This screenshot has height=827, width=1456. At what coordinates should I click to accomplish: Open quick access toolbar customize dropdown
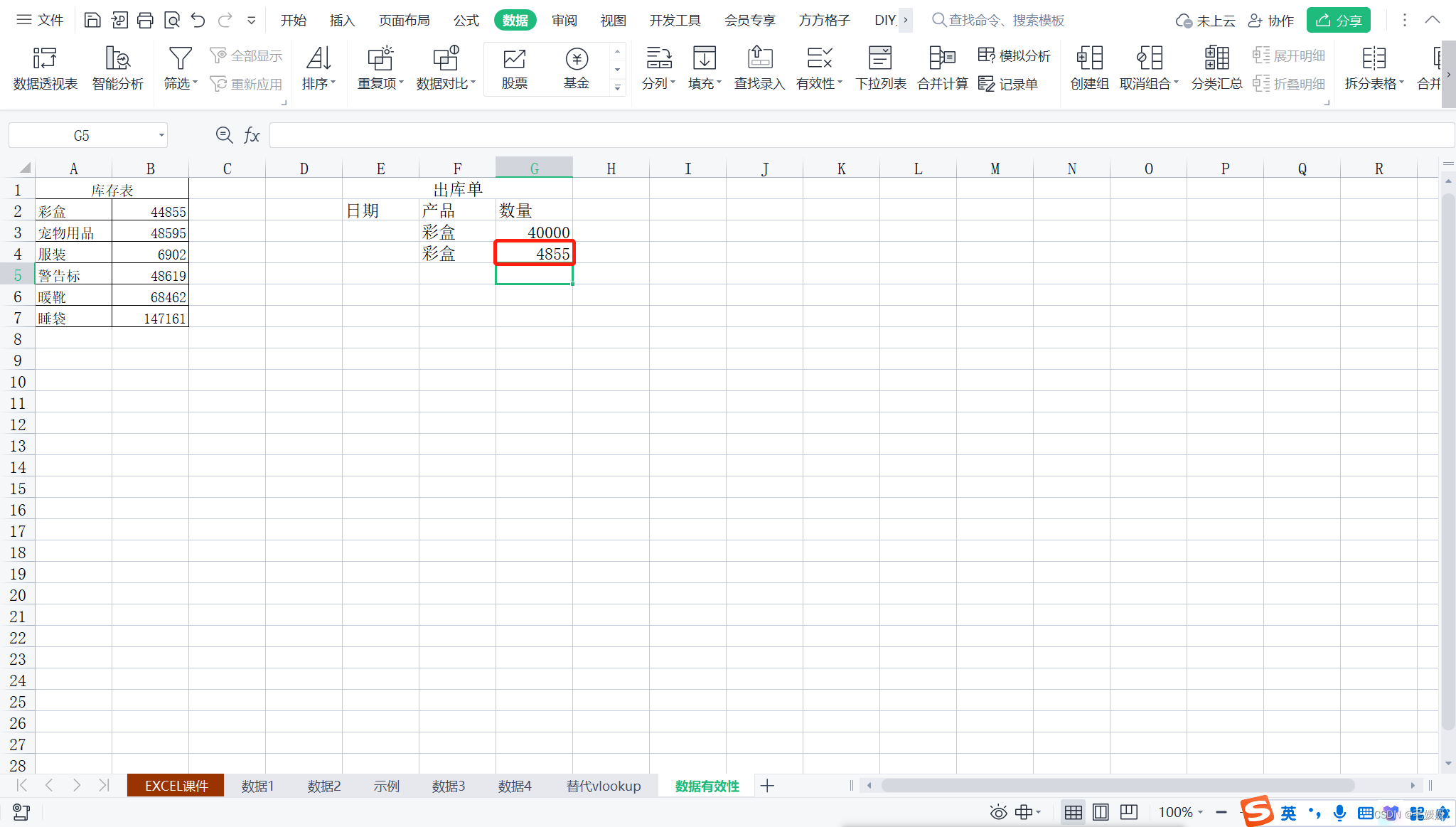click(x=251, y=21)
